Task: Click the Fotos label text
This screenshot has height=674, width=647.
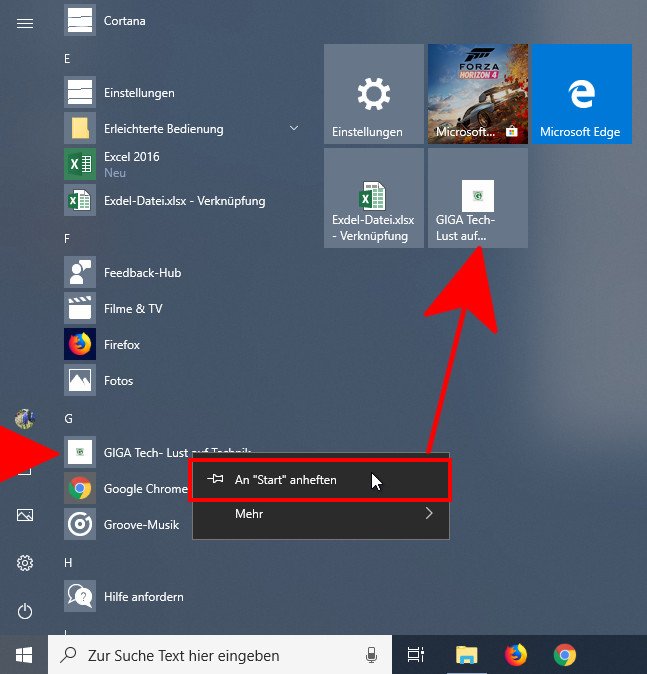Action: tap(119, 381)
